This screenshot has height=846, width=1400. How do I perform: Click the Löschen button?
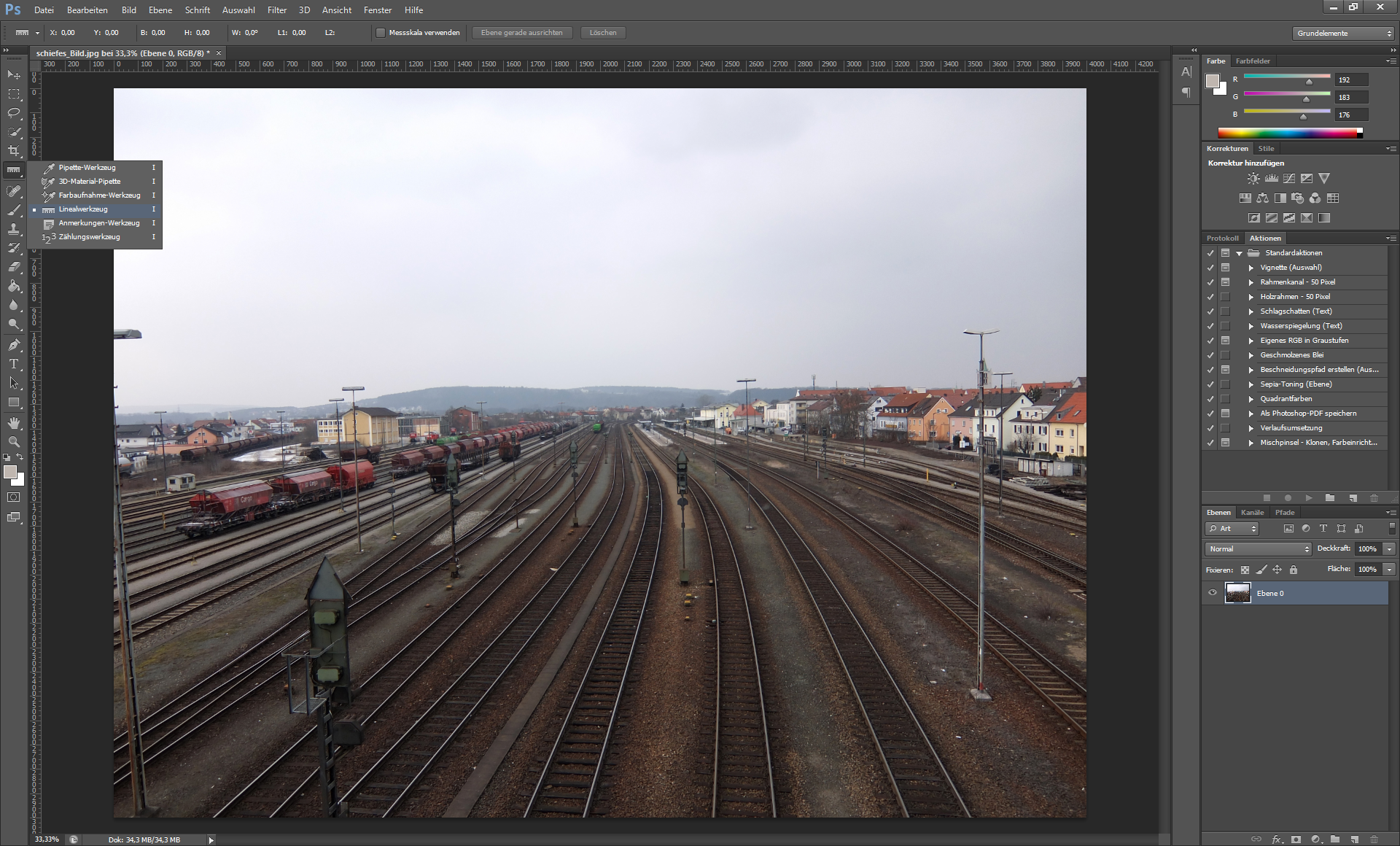tap(602, 33)
